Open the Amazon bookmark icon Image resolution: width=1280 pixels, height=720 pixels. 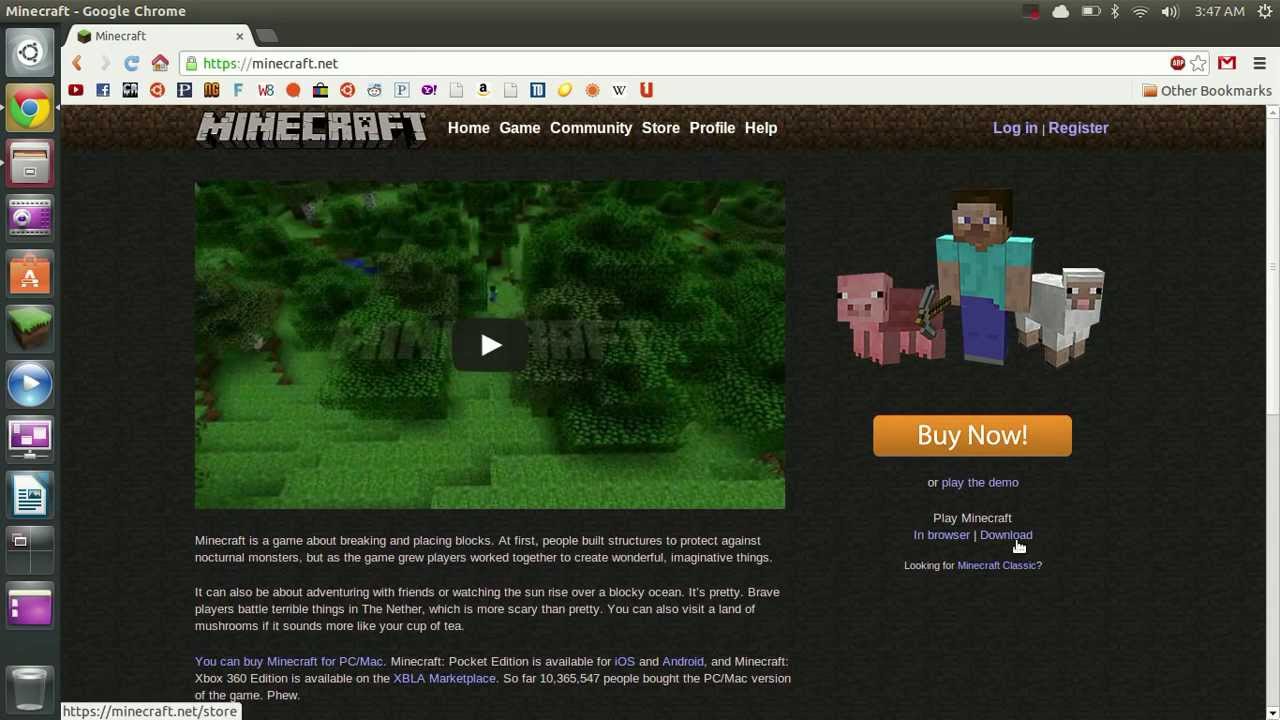[x=483, y=90]
